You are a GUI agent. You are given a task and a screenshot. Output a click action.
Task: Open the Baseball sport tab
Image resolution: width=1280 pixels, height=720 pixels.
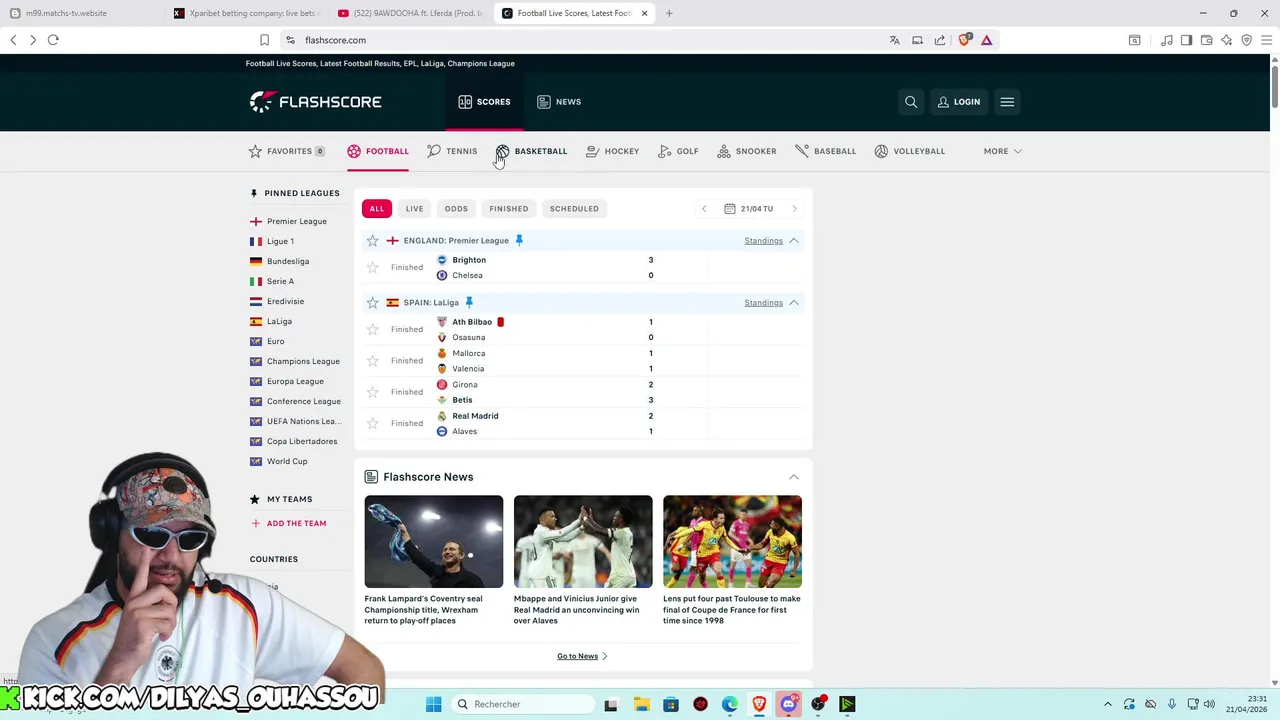825,151
